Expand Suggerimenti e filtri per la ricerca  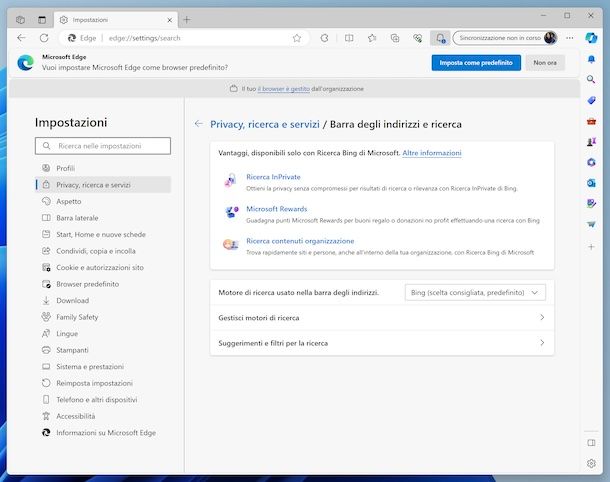point(382,343)
